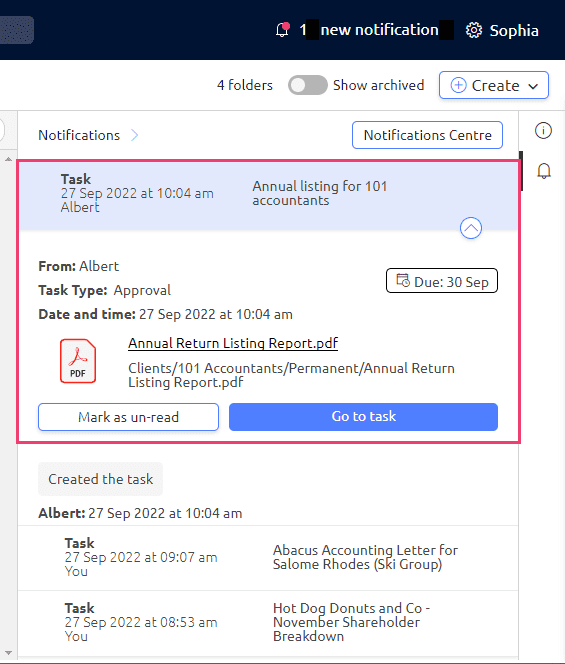Open Hot Dog Donuts and Co notification

[x=268, y=622]
